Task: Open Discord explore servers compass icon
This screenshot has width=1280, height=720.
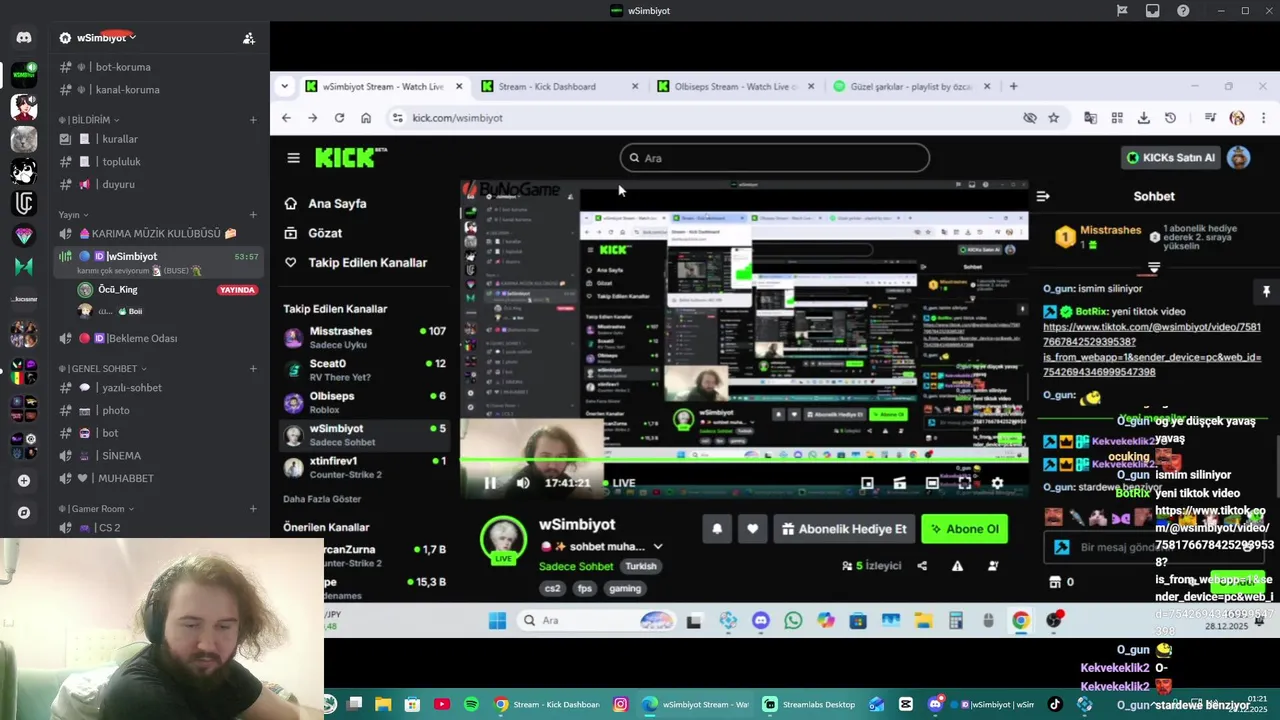Action: 24,512
